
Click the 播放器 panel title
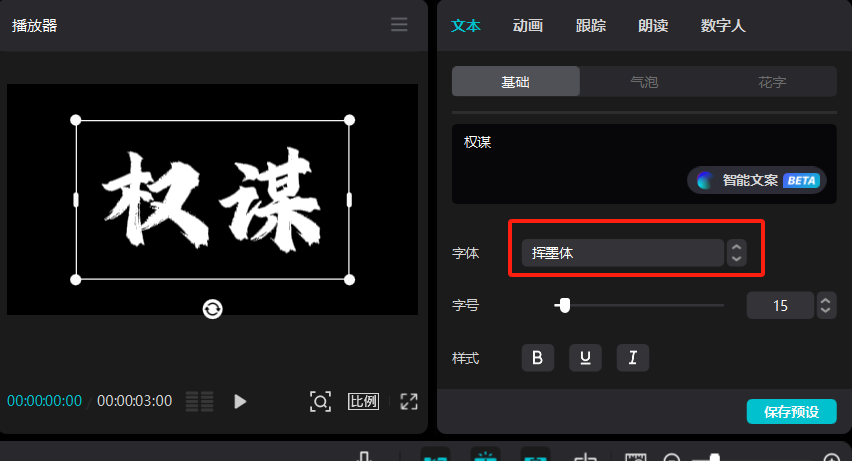pos(34,26)
